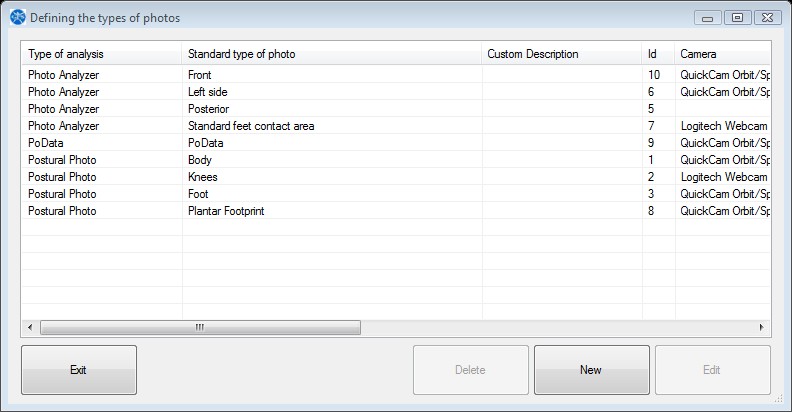Close the dialog with the X button

point(768,18)
